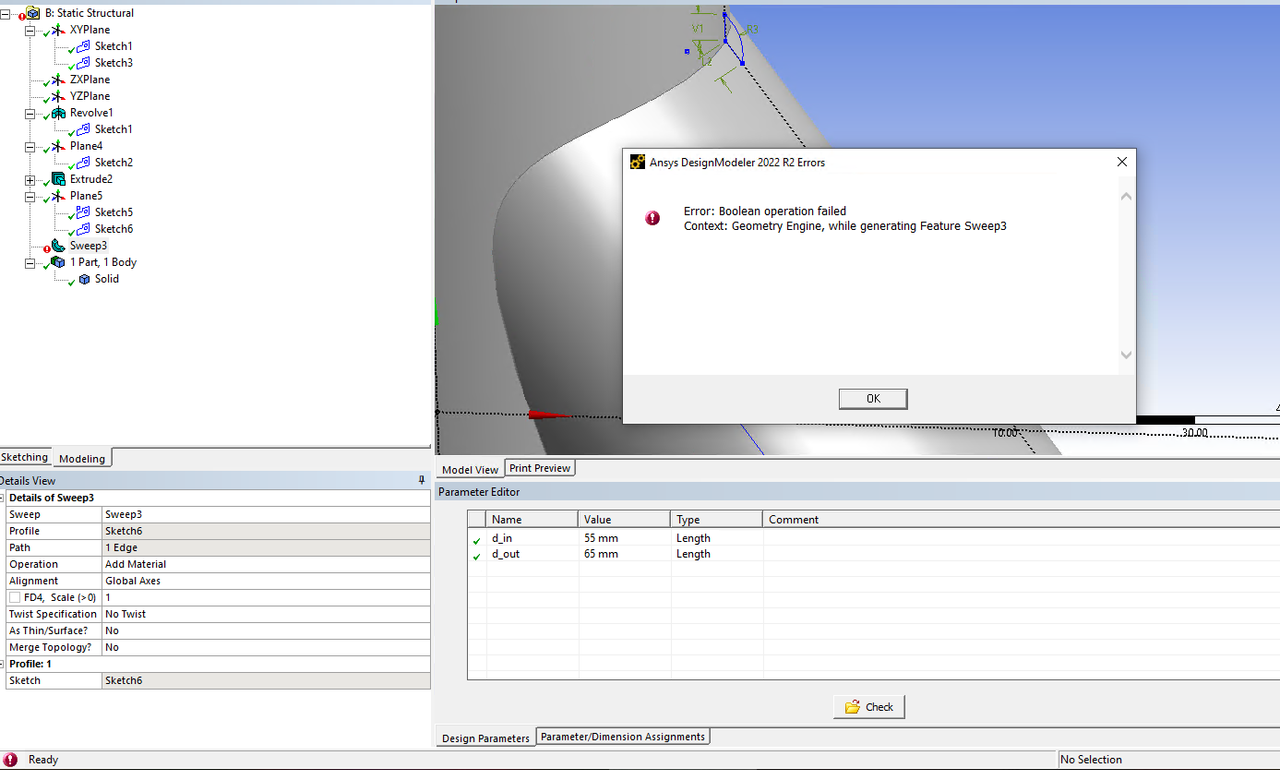Click the red error icon in the dialog
The image size is (1280, 770).
coord(653,218)
